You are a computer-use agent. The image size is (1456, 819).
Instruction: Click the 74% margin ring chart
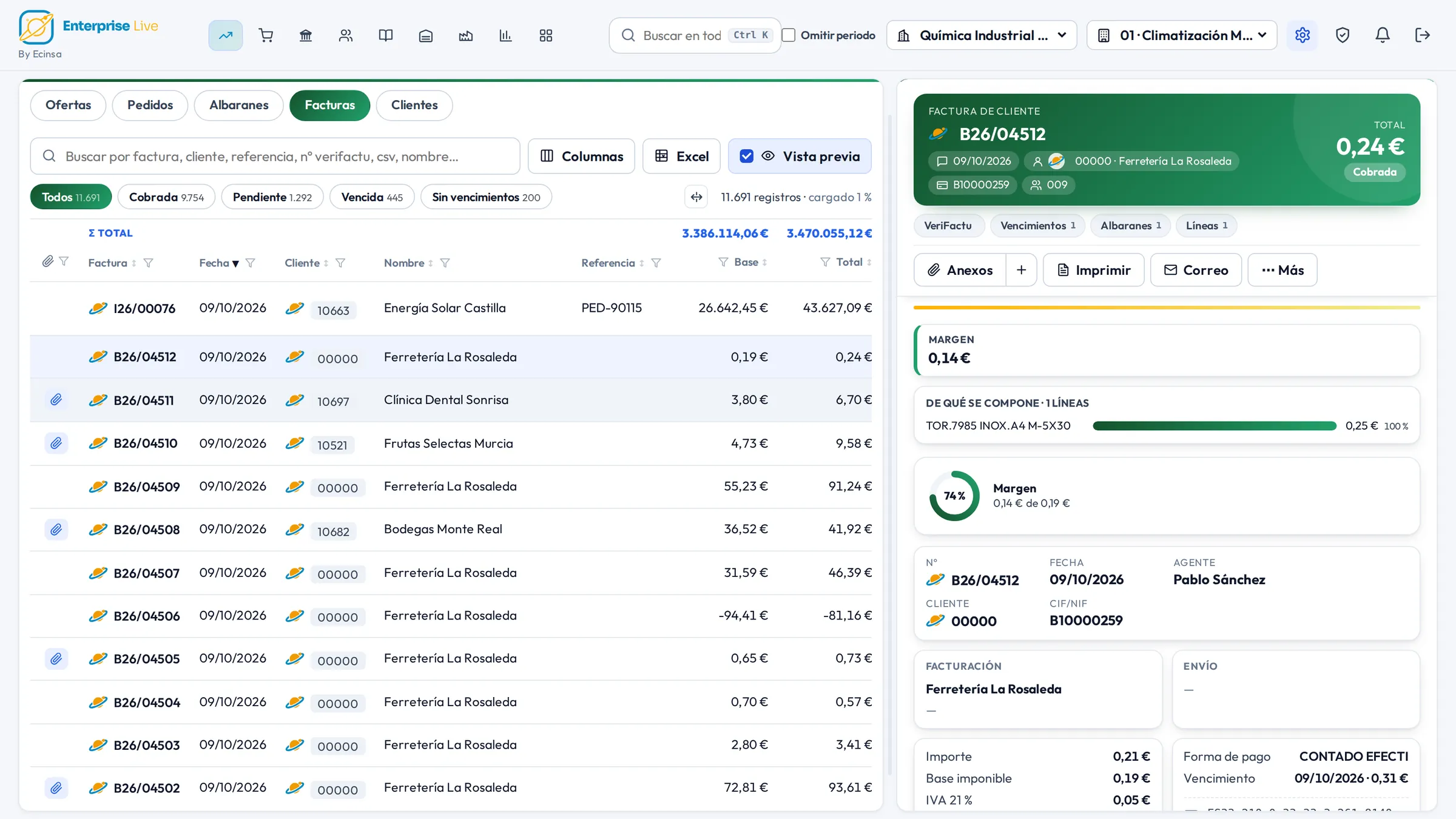[x=954, y=496]
